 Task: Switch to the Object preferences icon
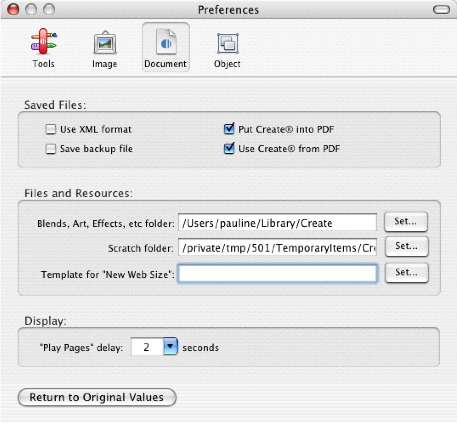coord(228,43)
